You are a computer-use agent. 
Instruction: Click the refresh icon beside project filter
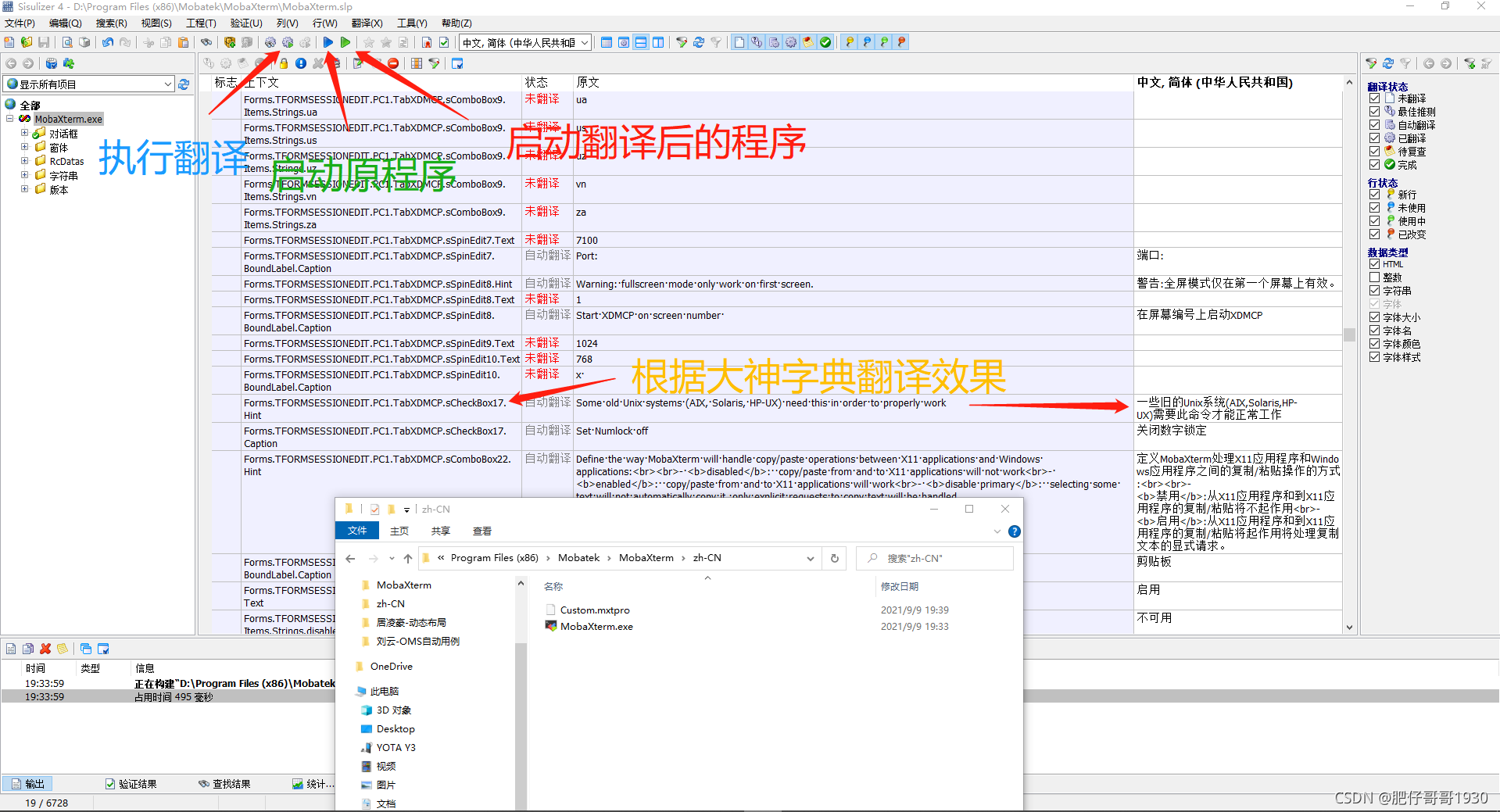coord(184,84)
